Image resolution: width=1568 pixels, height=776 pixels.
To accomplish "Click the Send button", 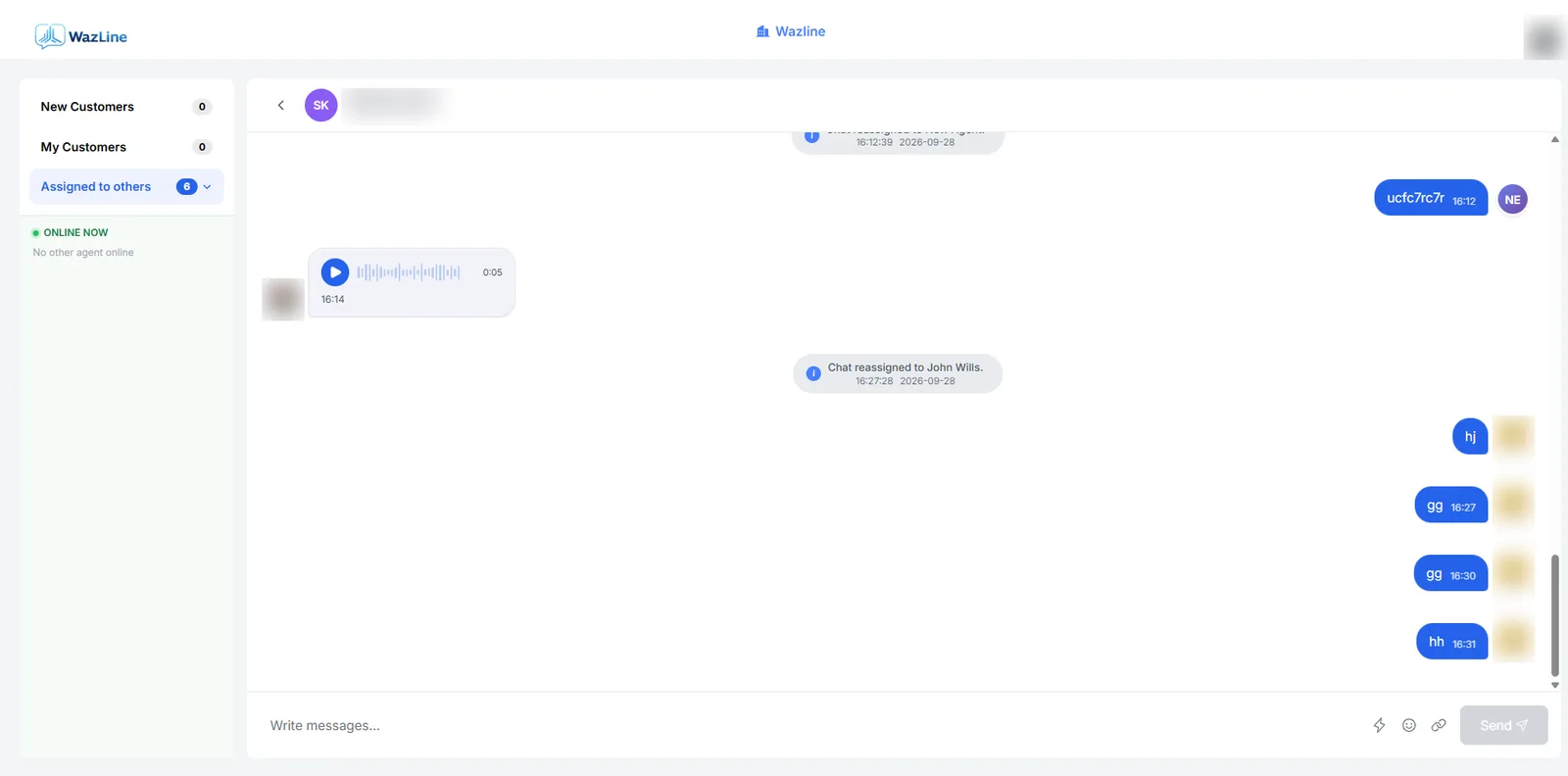I will click(x=1504, y=725).
